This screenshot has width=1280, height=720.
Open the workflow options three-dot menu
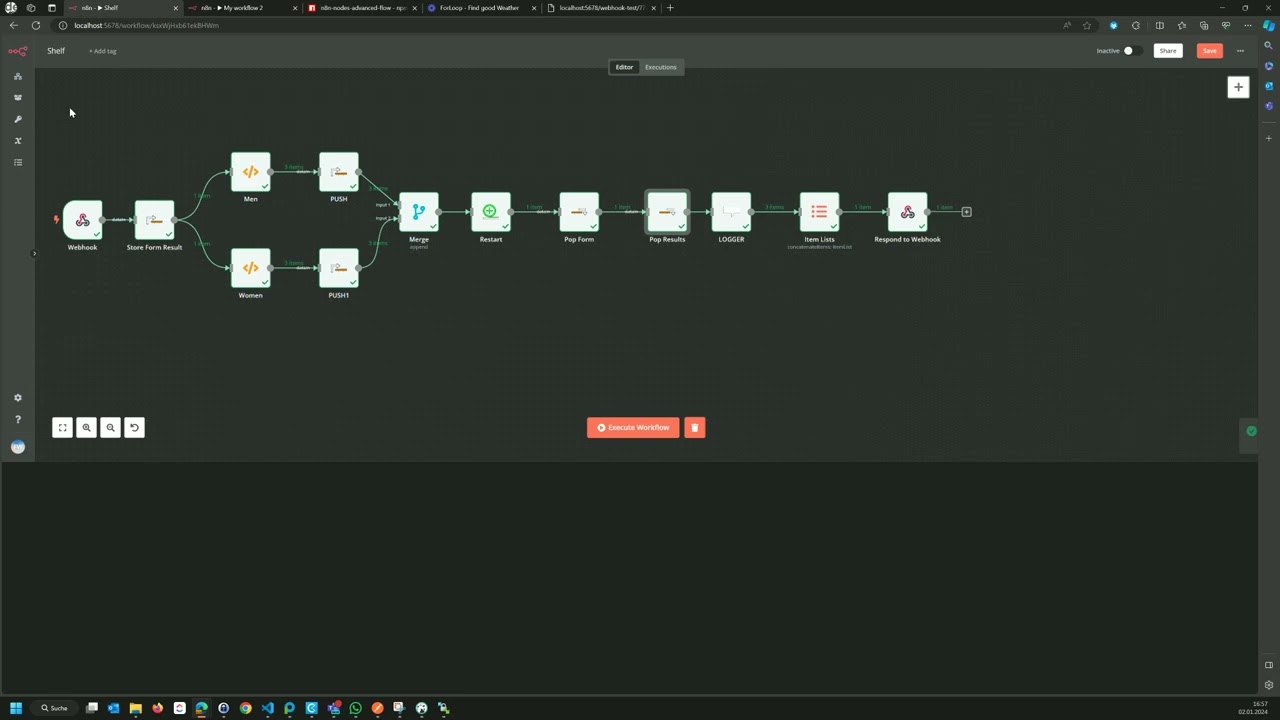(x=1240, y=51)
